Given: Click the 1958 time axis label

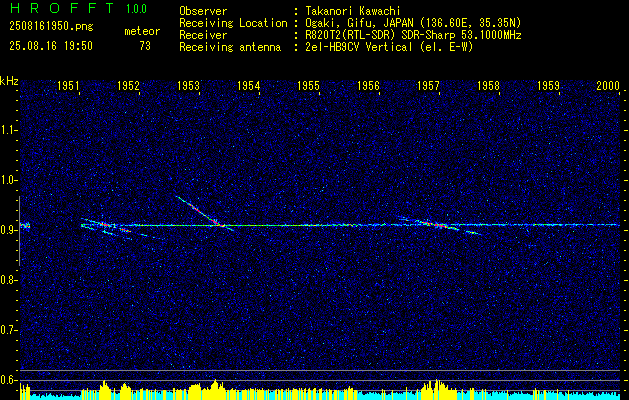Looking at the screenshot, I should (489, 85).
